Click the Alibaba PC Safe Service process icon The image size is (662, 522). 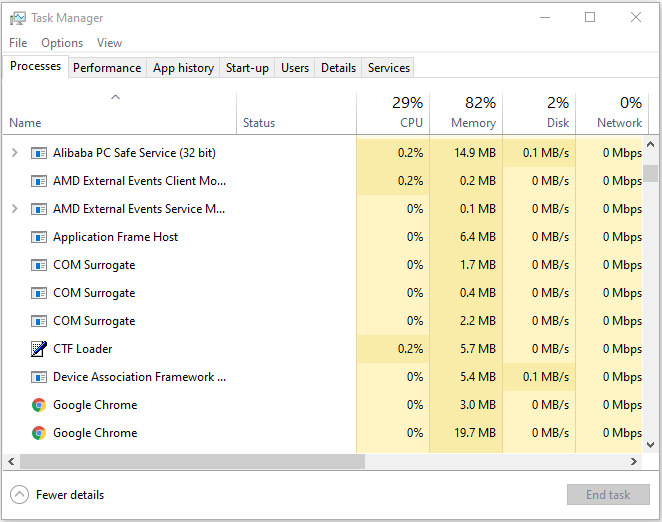(39, 153)
